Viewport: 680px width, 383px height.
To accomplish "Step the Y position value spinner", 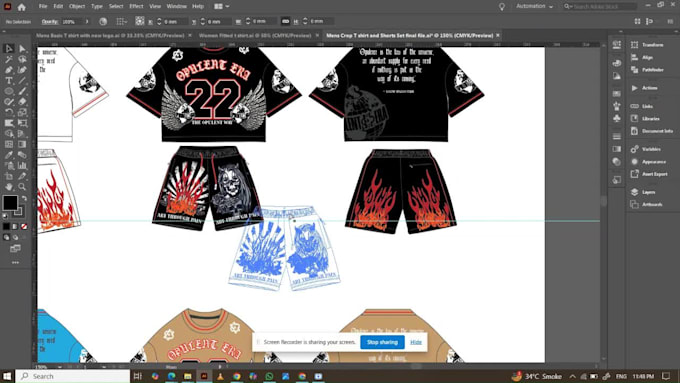I will coord(203,21).
